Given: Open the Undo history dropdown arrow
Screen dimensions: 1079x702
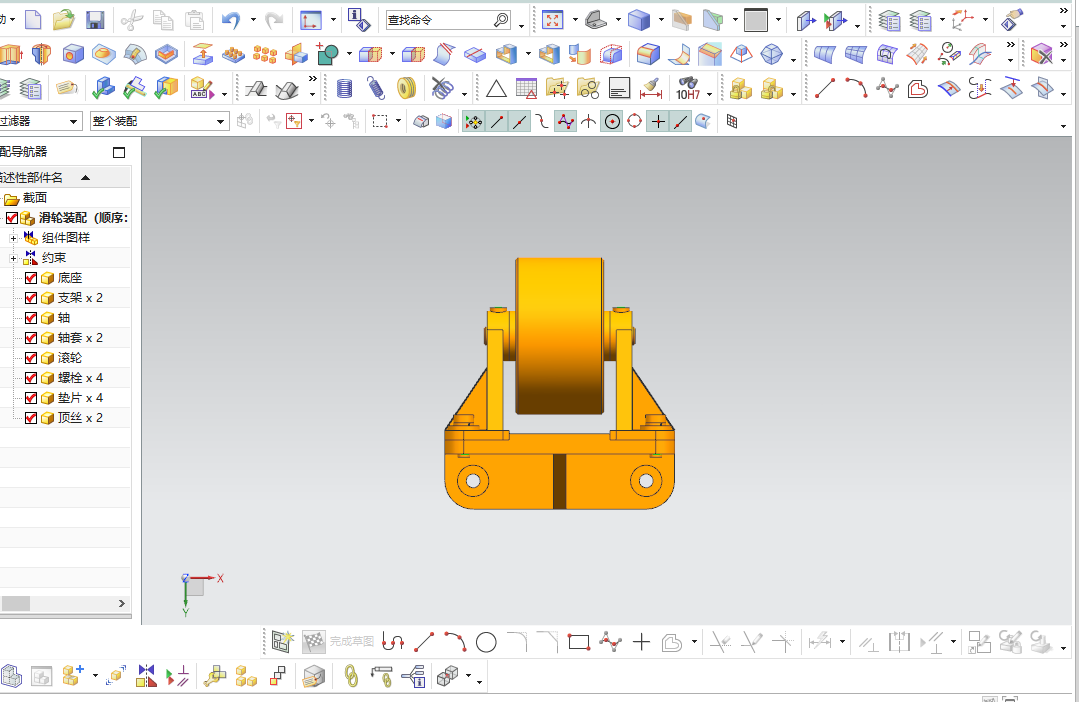Looking at the screenshot, I should coord(253,20).
